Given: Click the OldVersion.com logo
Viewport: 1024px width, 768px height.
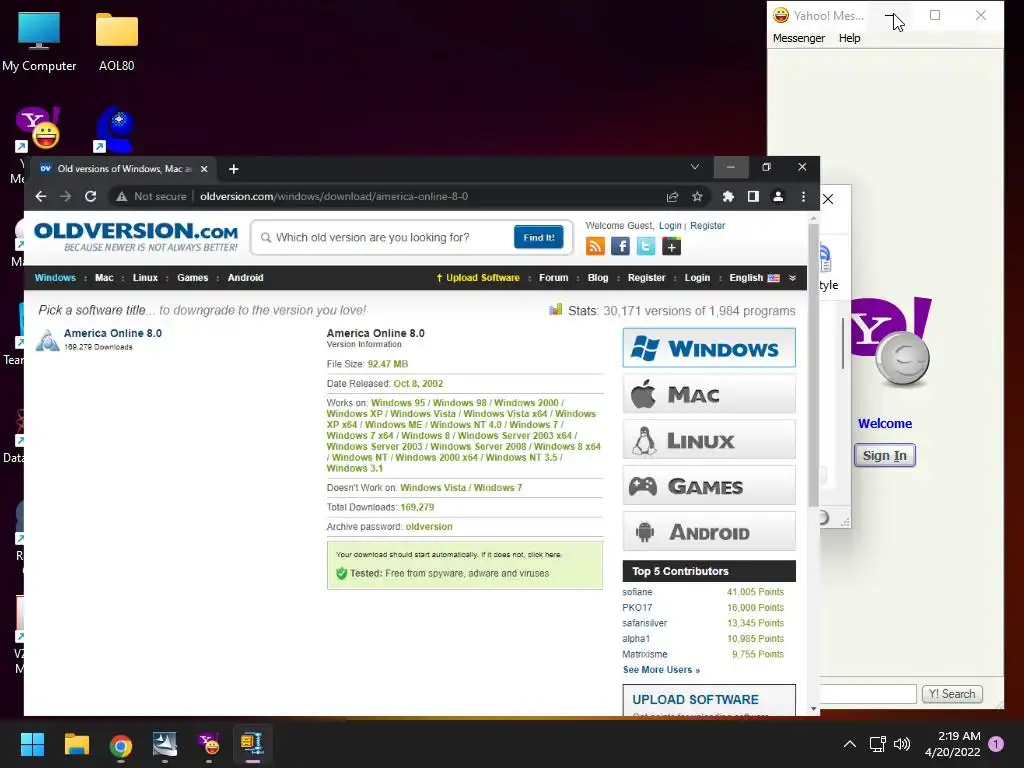Looking at the screenshot, I should tap(136, 237).
